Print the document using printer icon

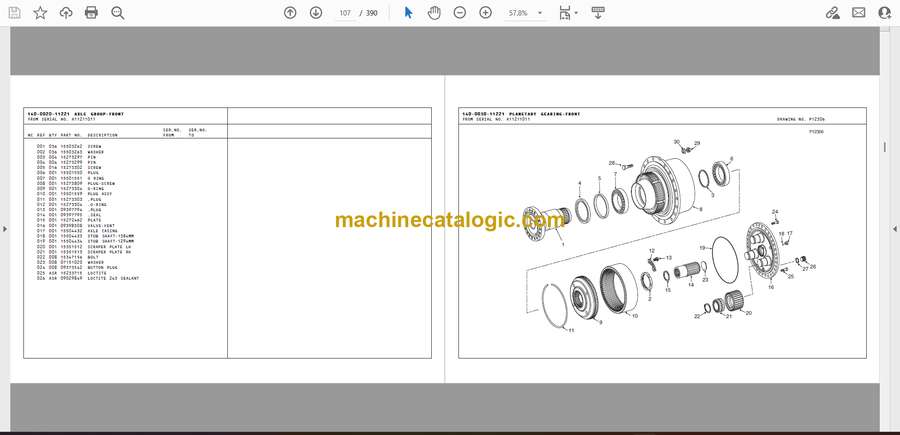click(92, 13)
